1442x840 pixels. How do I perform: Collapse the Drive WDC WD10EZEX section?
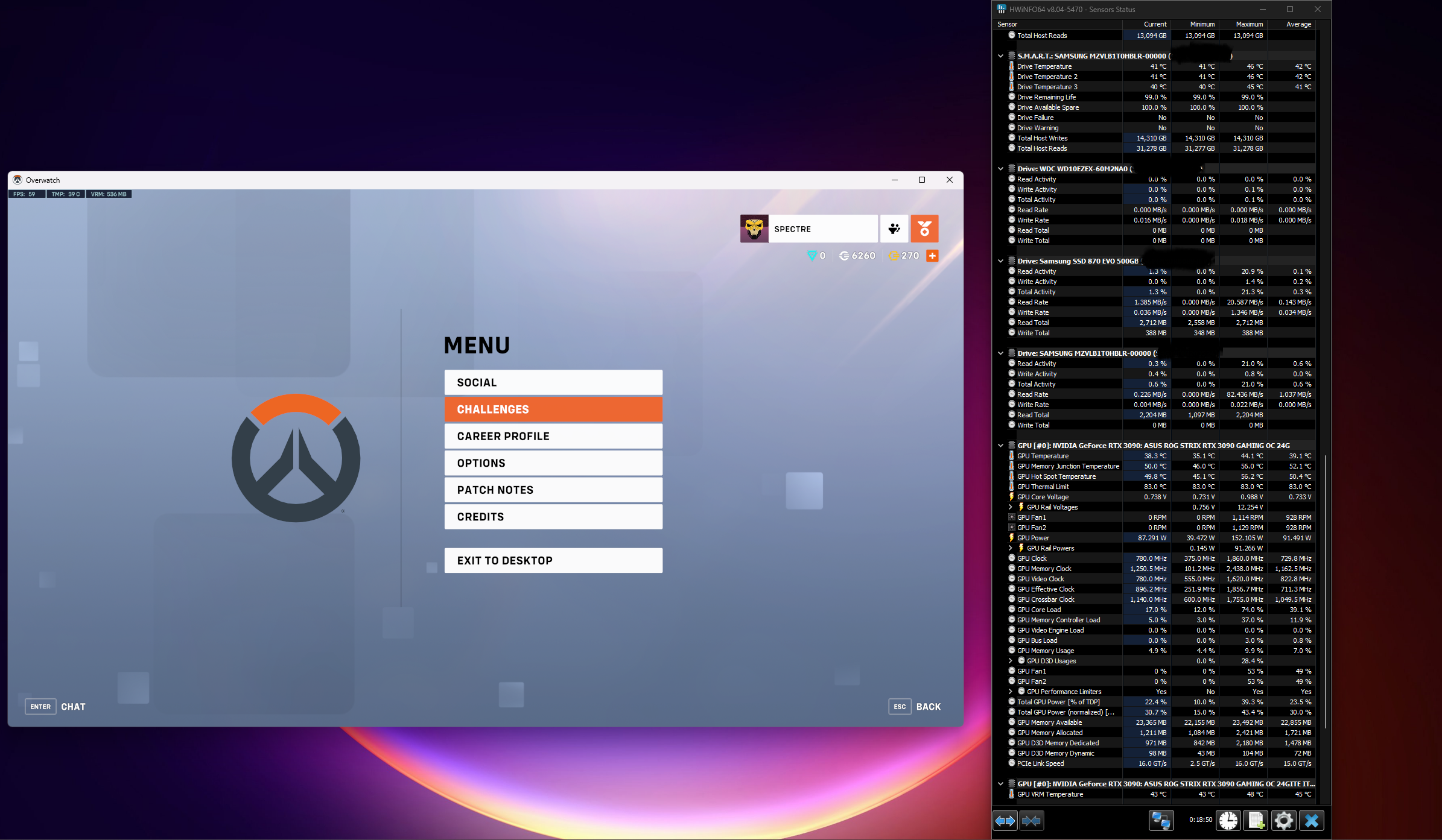1001,169
